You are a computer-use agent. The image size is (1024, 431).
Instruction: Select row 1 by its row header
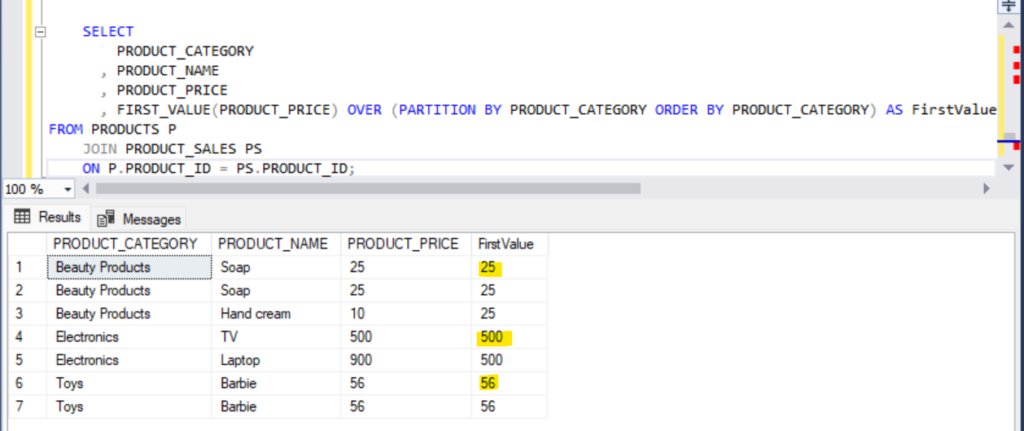coord(26,267)
